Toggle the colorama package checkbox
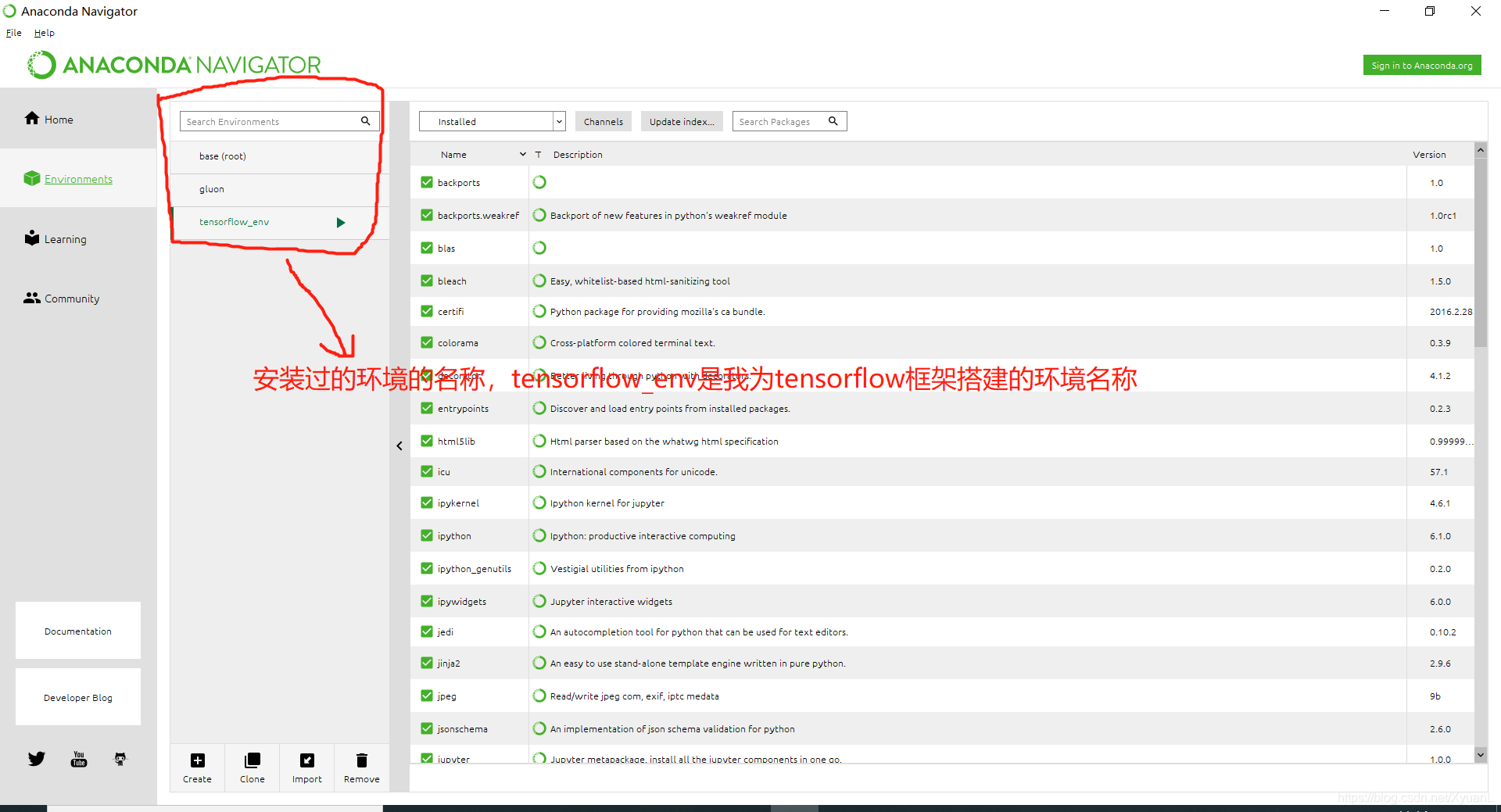 click(x=427, y=342)
